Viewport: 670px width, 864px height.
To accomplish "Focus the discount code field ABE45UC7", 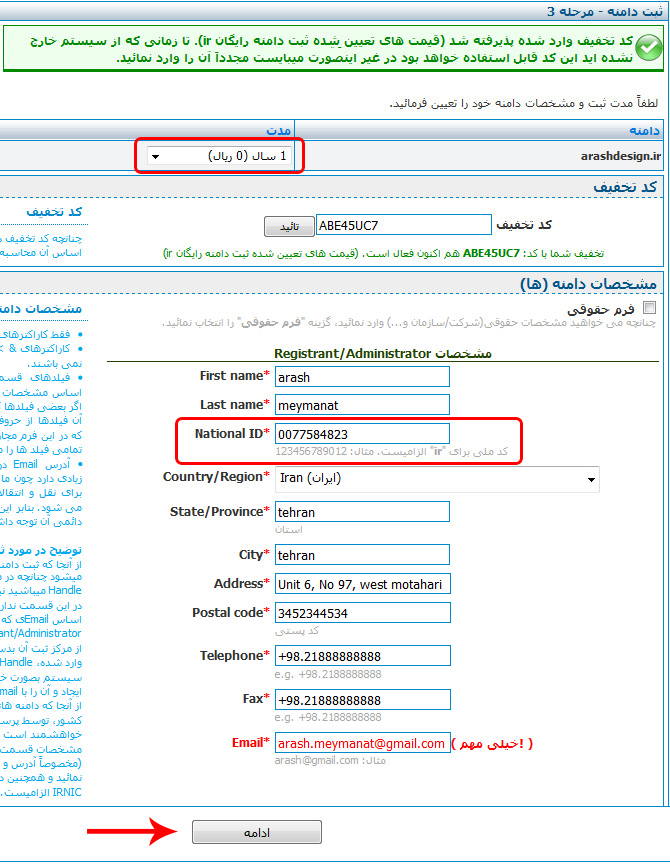I will (x=403, y=225).
